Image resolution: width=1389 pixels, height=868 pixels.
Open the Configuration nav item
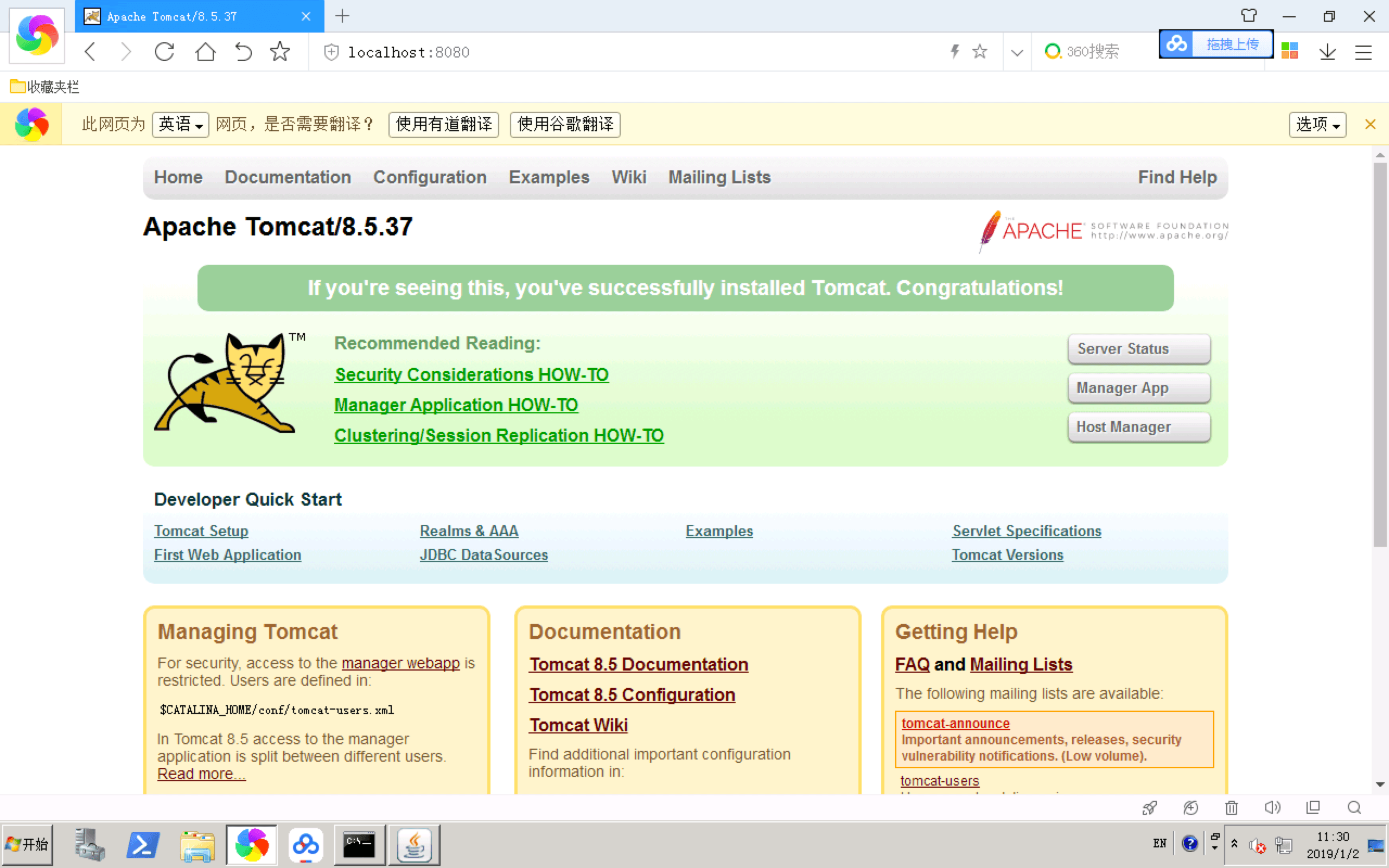pos(430,177)
